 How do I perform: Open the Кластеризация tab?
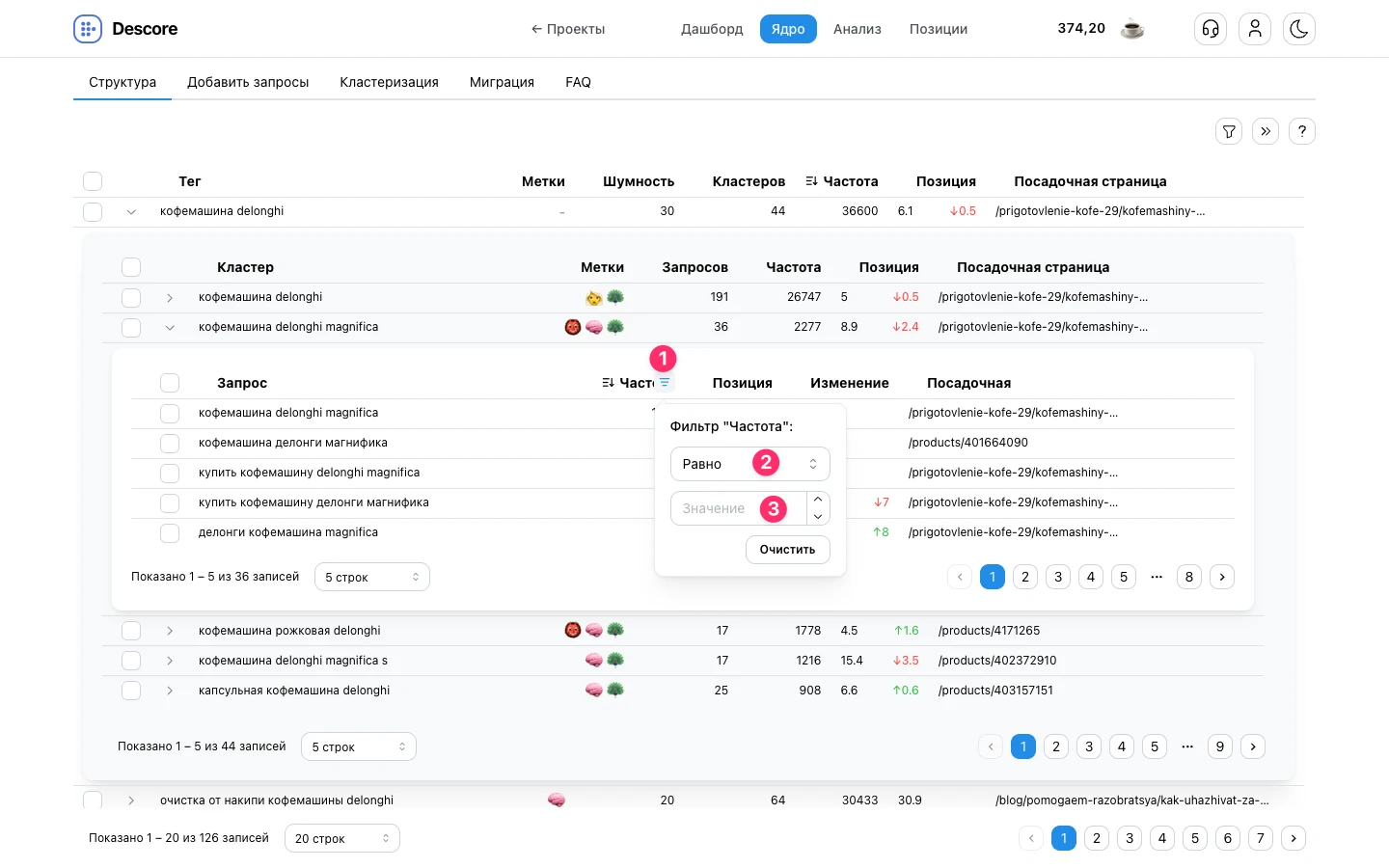click(389, 82)
